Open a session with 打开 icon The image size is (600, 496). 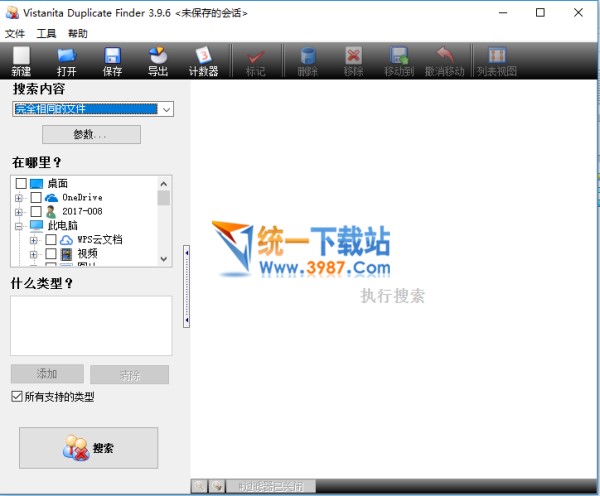coord(67,61)
